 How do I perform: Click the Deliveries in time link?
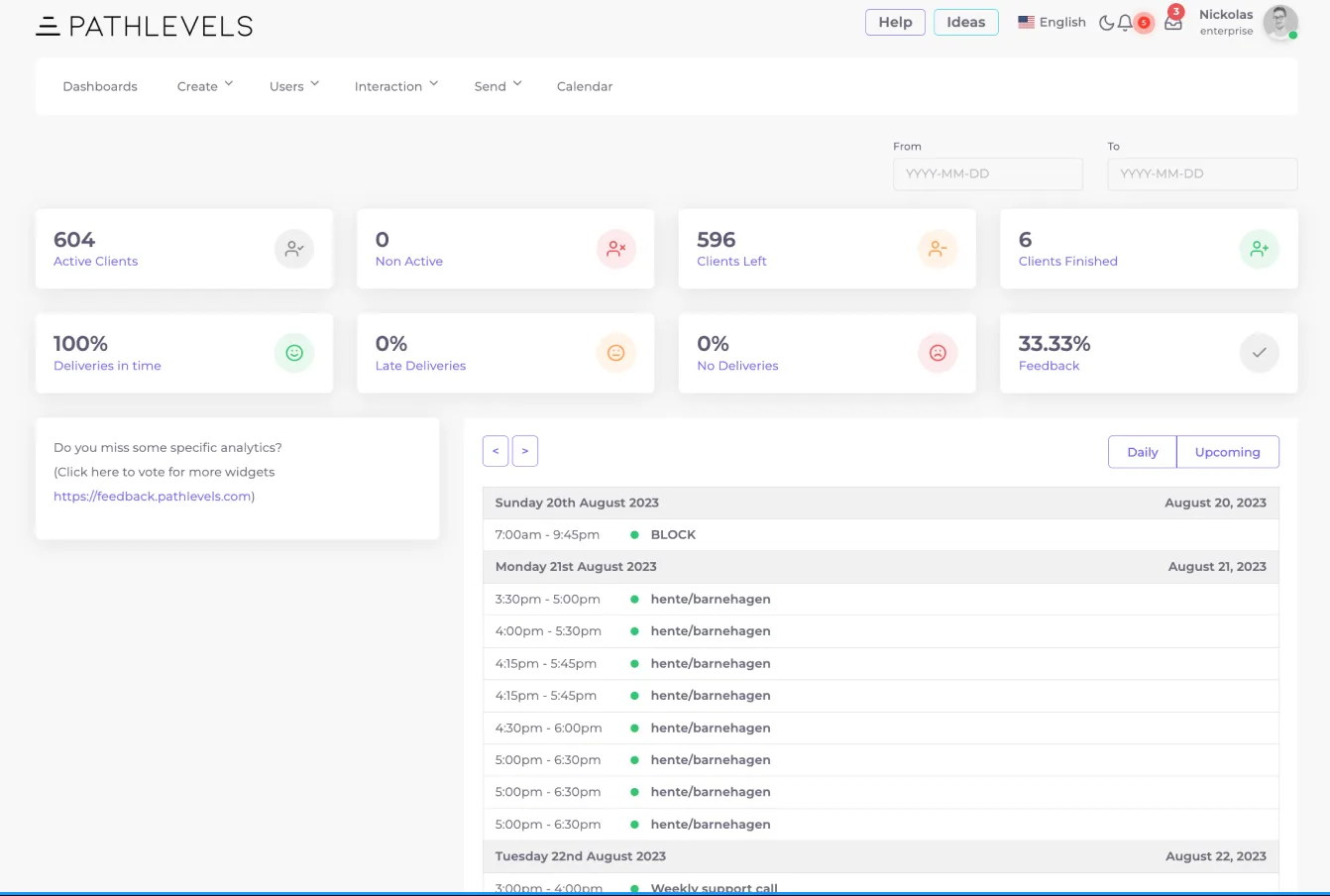[107, 366]
